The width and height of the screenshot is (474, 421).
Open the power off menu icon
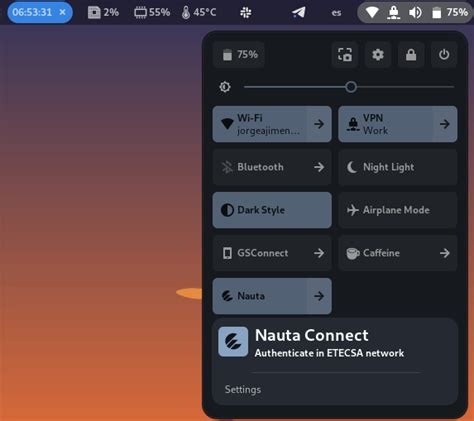point(444,55)
